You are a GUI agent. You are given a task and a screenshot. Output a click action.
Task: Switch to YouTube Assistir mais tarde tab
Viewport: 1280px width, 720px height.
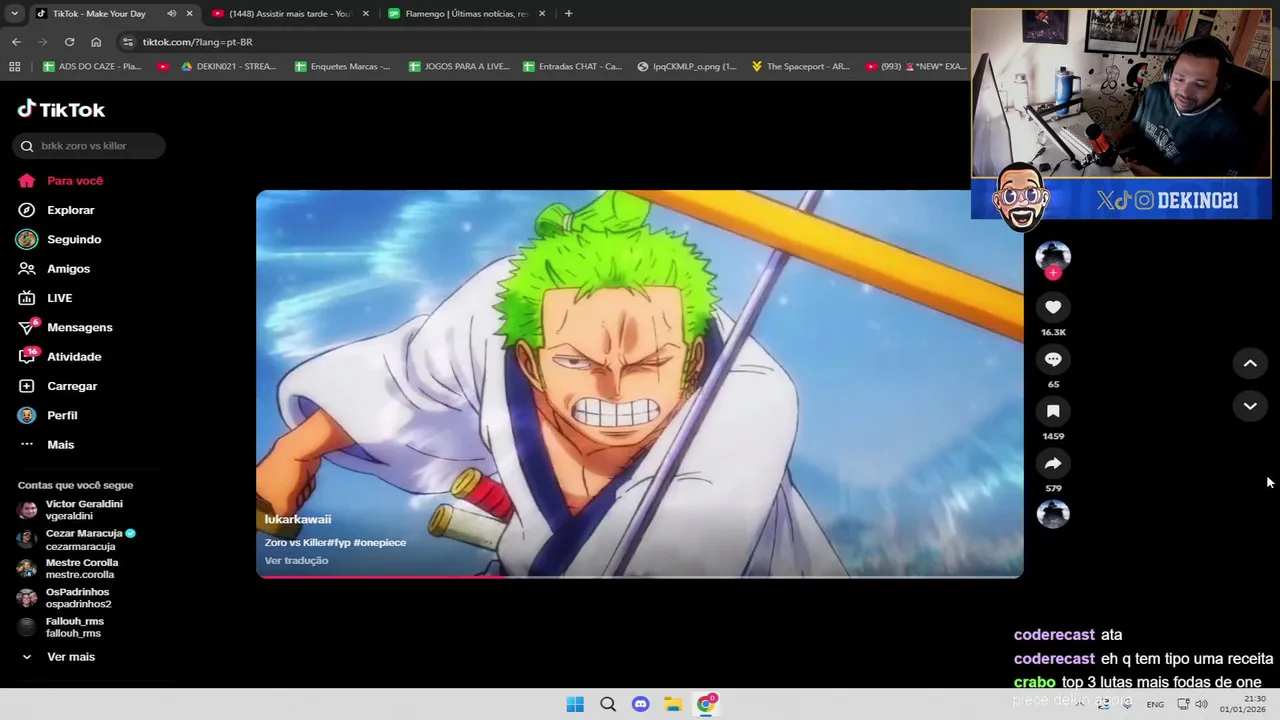pos(290,14)
